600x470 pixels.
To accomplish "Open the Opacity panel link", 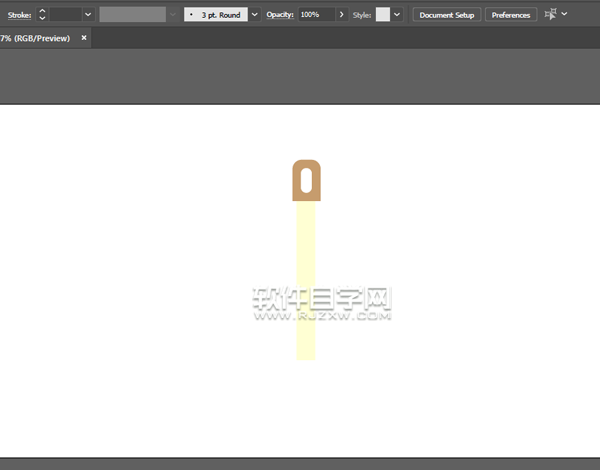I will coord(279,15).
